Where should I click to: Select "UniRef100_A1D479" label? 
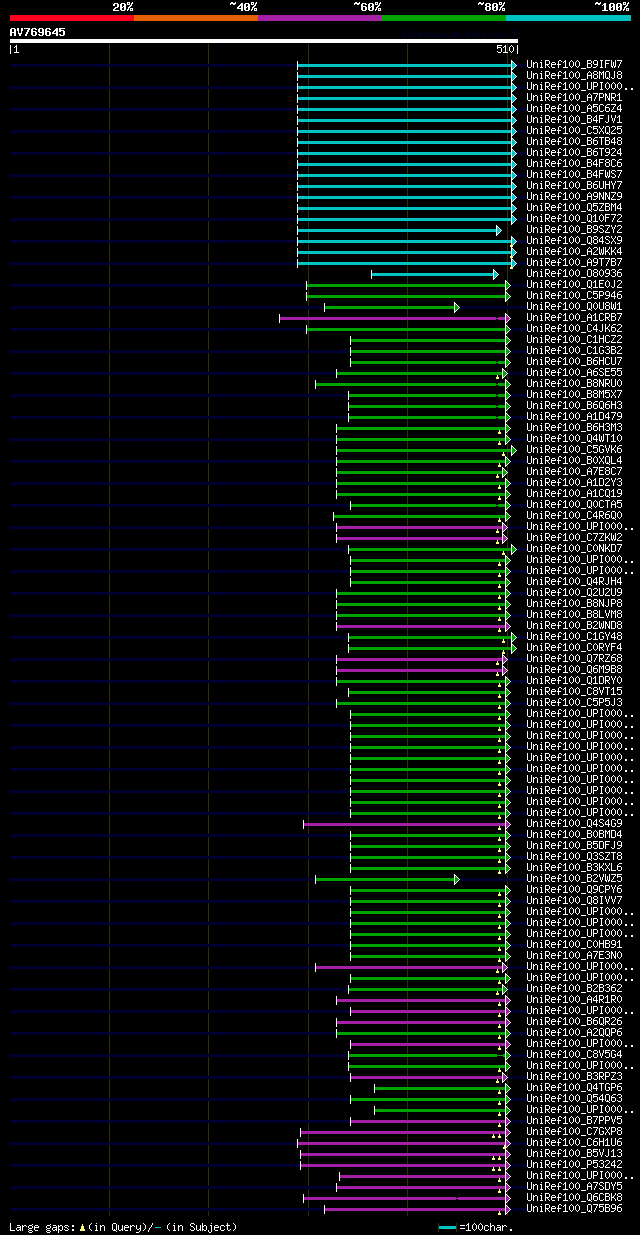click(x=574, y=417)
